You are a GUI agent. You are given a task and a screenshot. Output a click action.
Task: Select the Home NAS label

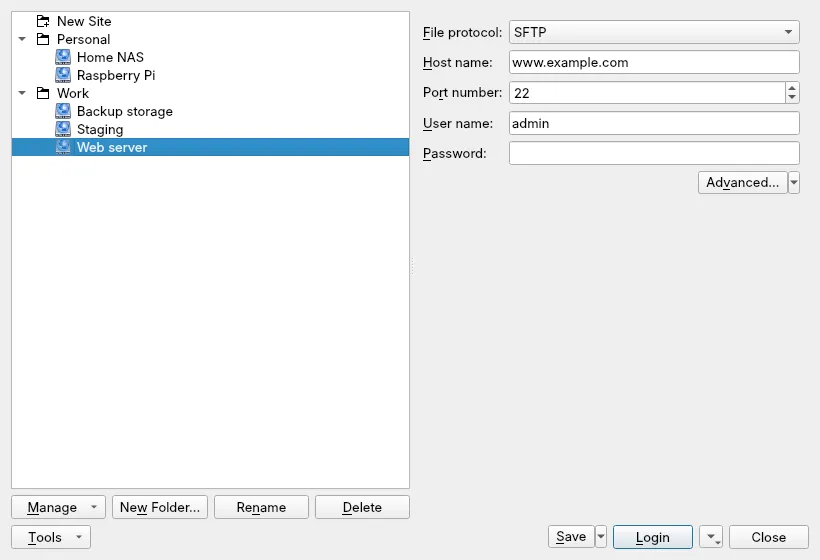[110, 57]
